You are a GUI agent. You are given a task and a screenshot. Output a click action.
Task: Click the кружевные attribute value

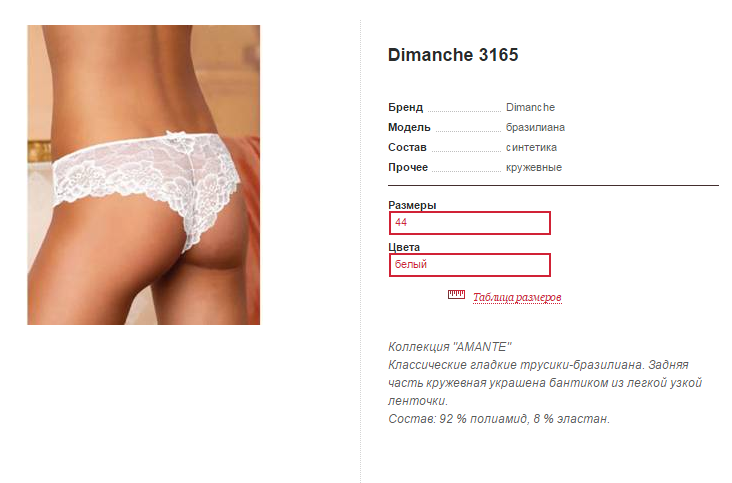click(534, 168)
